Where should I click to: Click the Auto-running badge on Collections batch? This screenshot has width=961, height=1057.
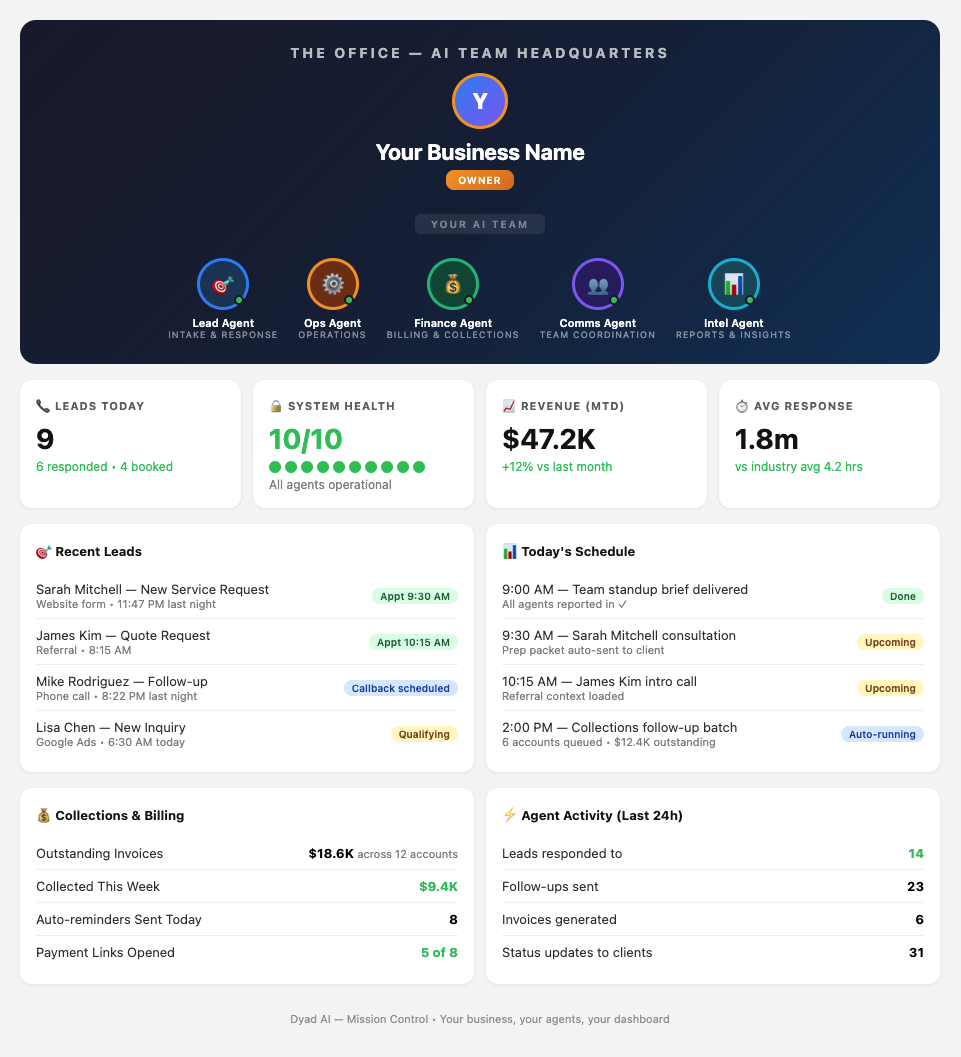coord(882,733)
